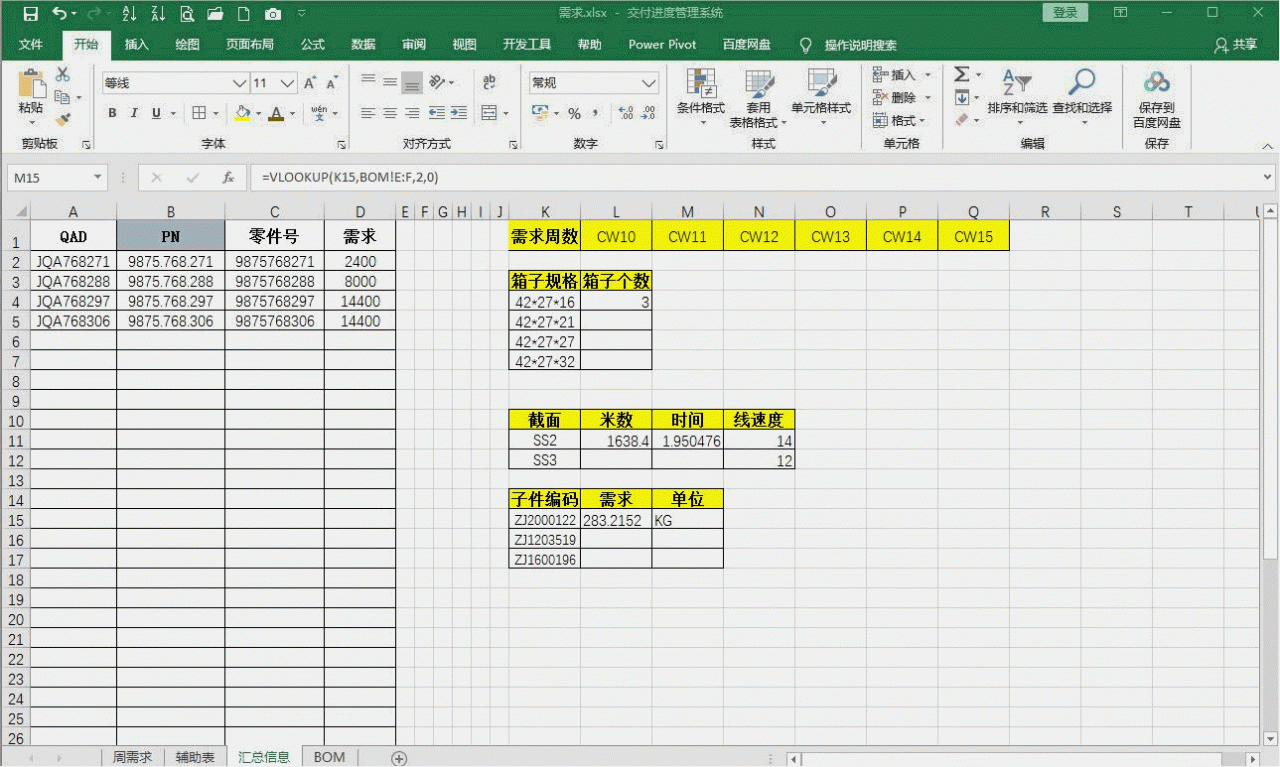The height and width of the screenshot is (767, 1280).
Task: Toggle Underline formatting
Action: coord(157,113)
